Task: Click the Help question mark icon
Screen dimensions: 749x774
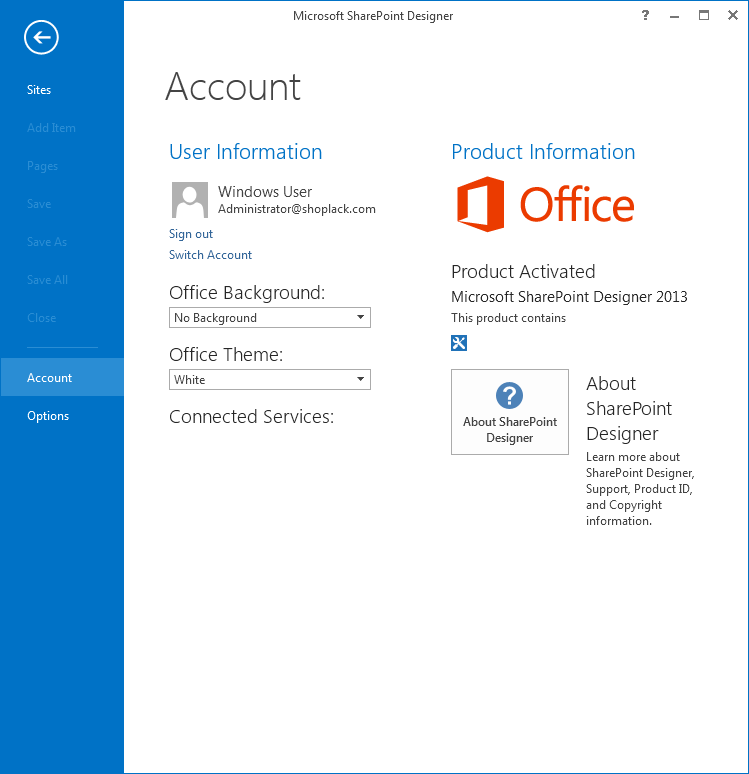Action: [x=645, y=15]
